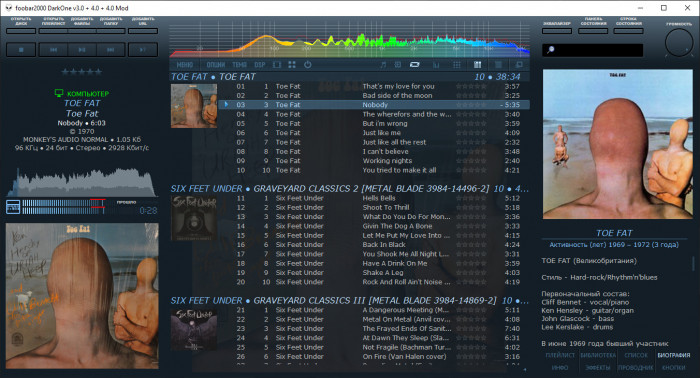
Task: Click the four-squares grid icon in toolbar
Action: click(292, 65)
